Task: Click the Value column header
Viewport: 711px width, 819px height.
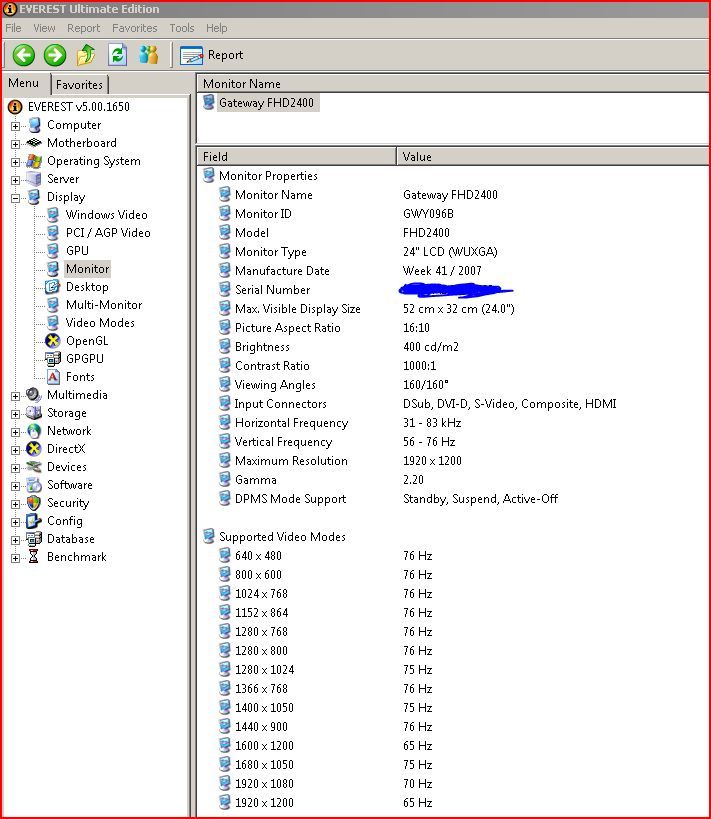Action: [x=553, y=157]
